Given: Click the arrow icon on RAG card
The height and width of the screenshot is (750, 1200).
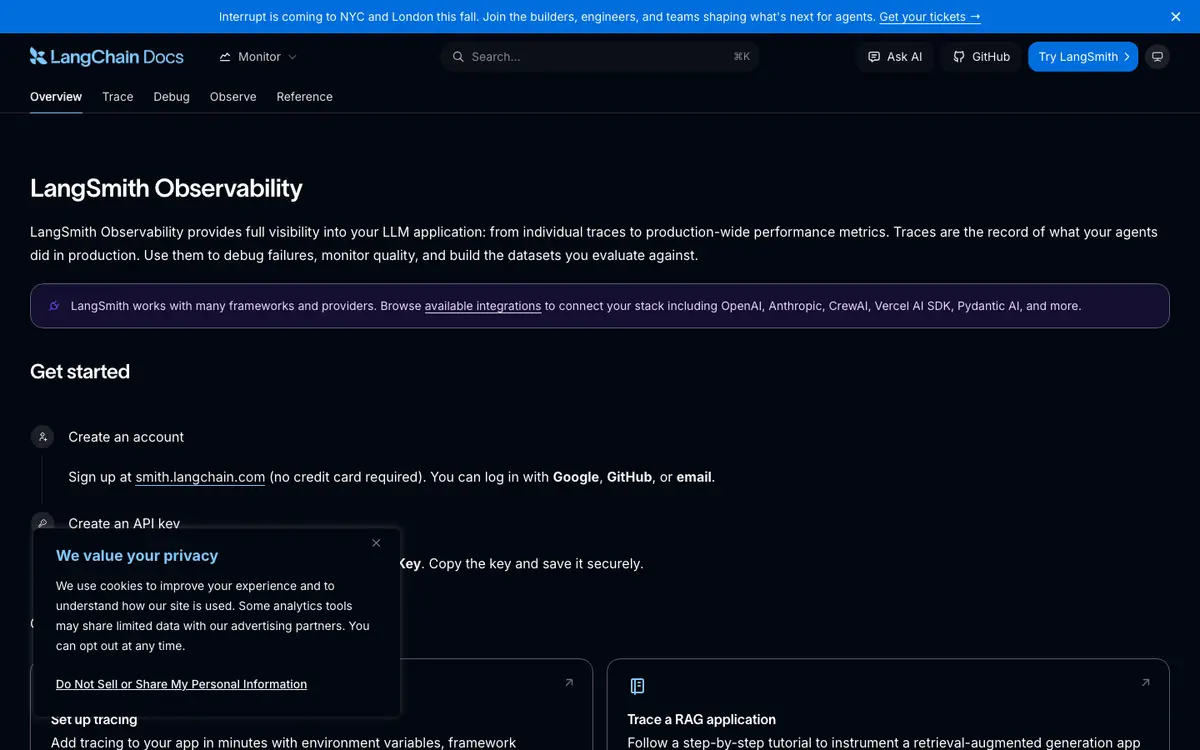Looking at the screenshot, I should coord(1146,683).
